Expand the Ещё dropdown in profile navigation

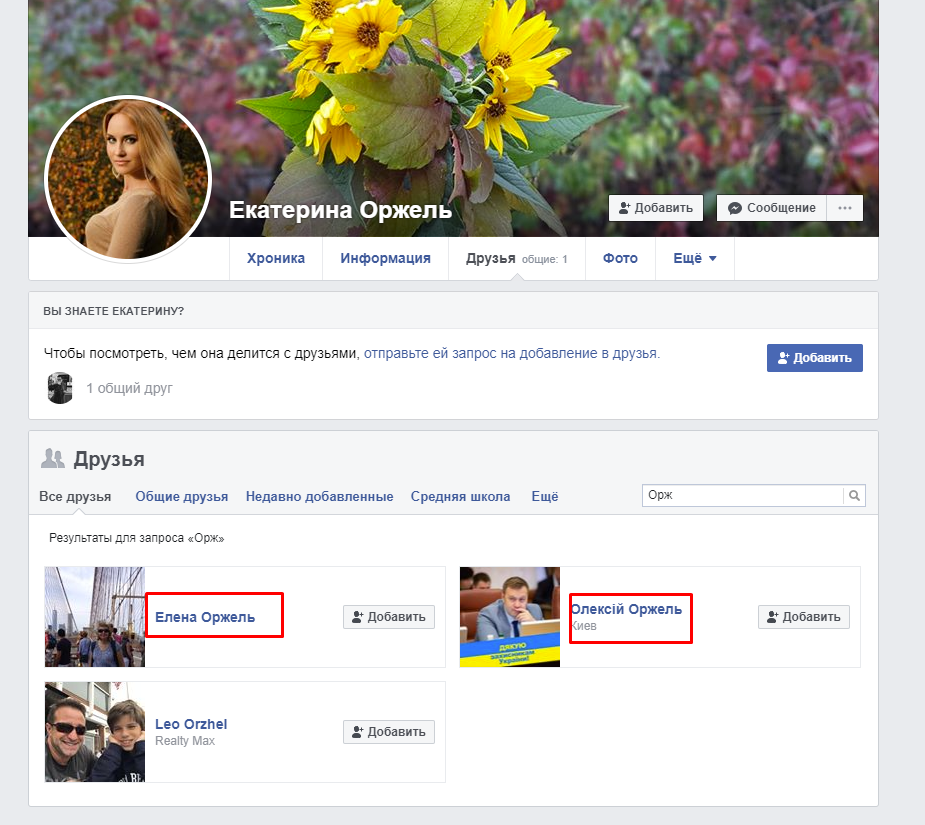click(694, 258)
